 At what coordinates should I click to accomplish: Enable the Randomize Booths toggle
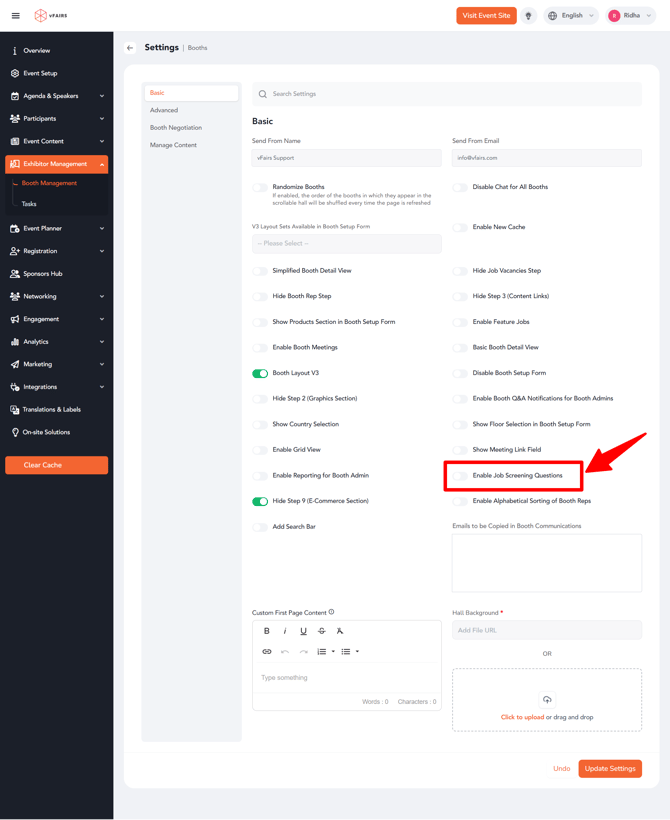[x=260, y=188]
